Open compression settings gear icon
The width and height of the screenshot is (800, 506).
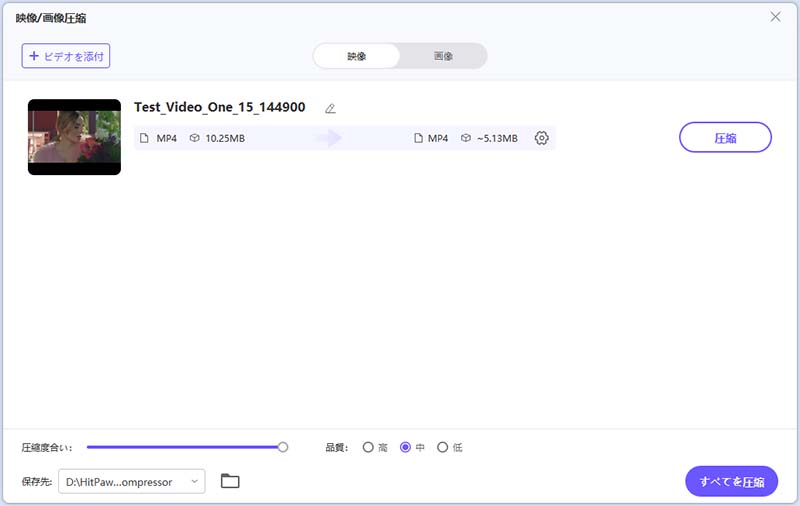pyautogui.click(x=542, y=138)
